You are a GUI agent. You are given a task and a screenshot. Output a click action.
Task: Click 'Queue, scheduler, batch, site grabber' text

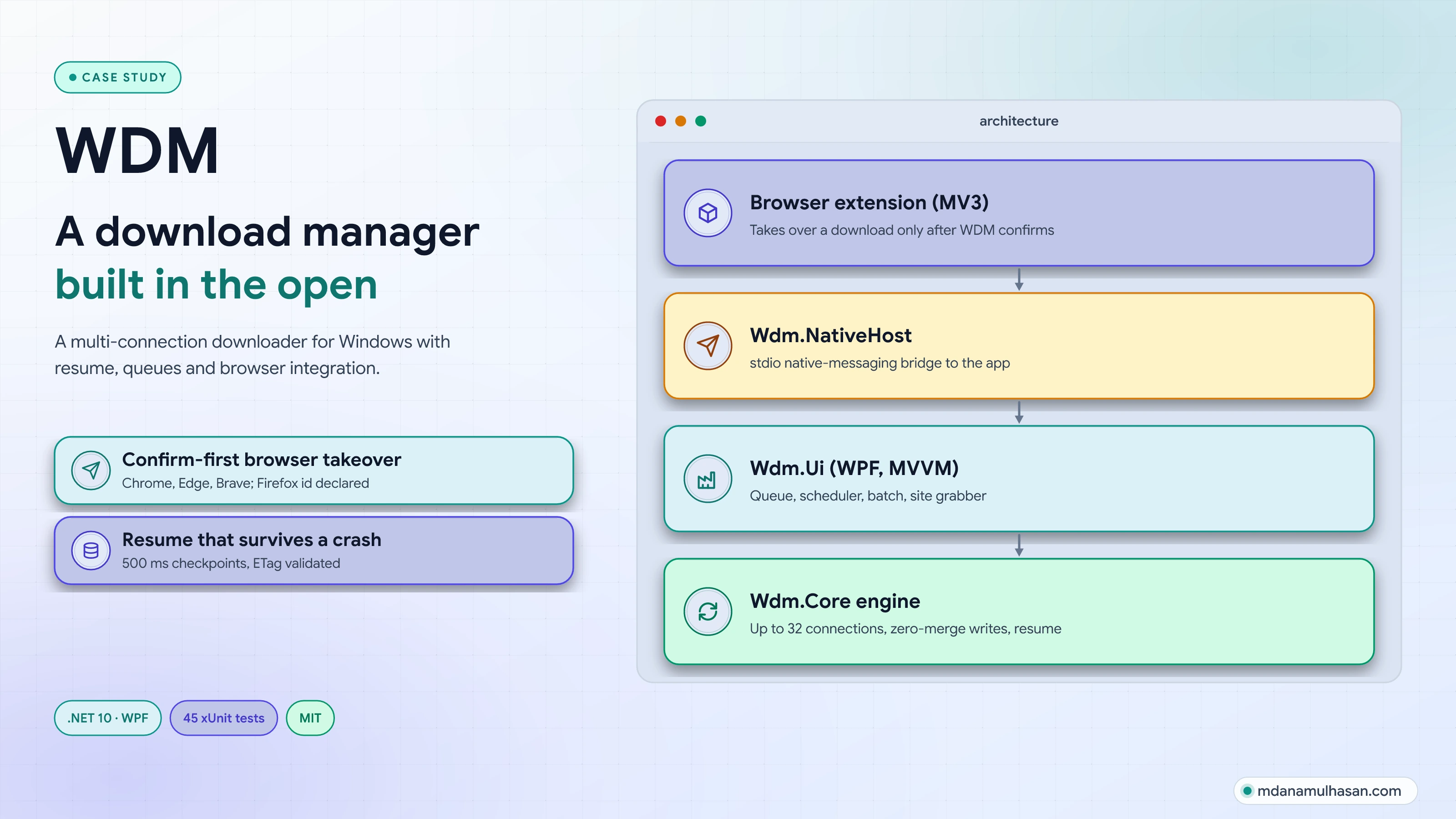(x=868, y=495)
